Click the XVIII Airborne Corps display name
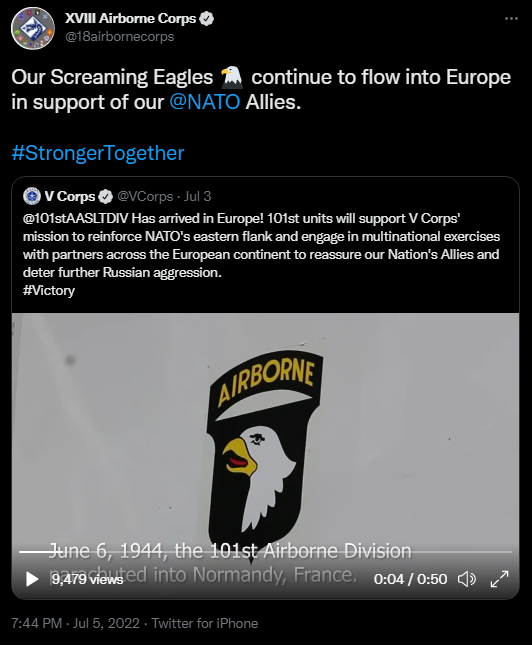The height and width of the screenshot is (645, 532). pyautogui.click(x=130, y=19)
